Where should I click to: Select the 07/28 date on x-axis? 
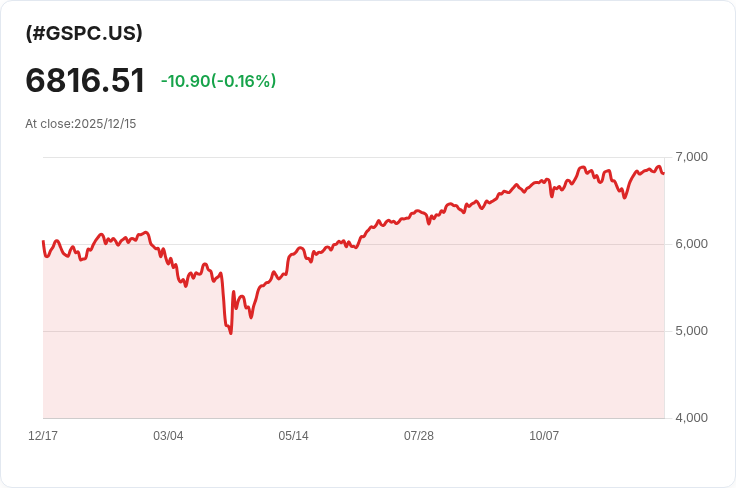419,436
